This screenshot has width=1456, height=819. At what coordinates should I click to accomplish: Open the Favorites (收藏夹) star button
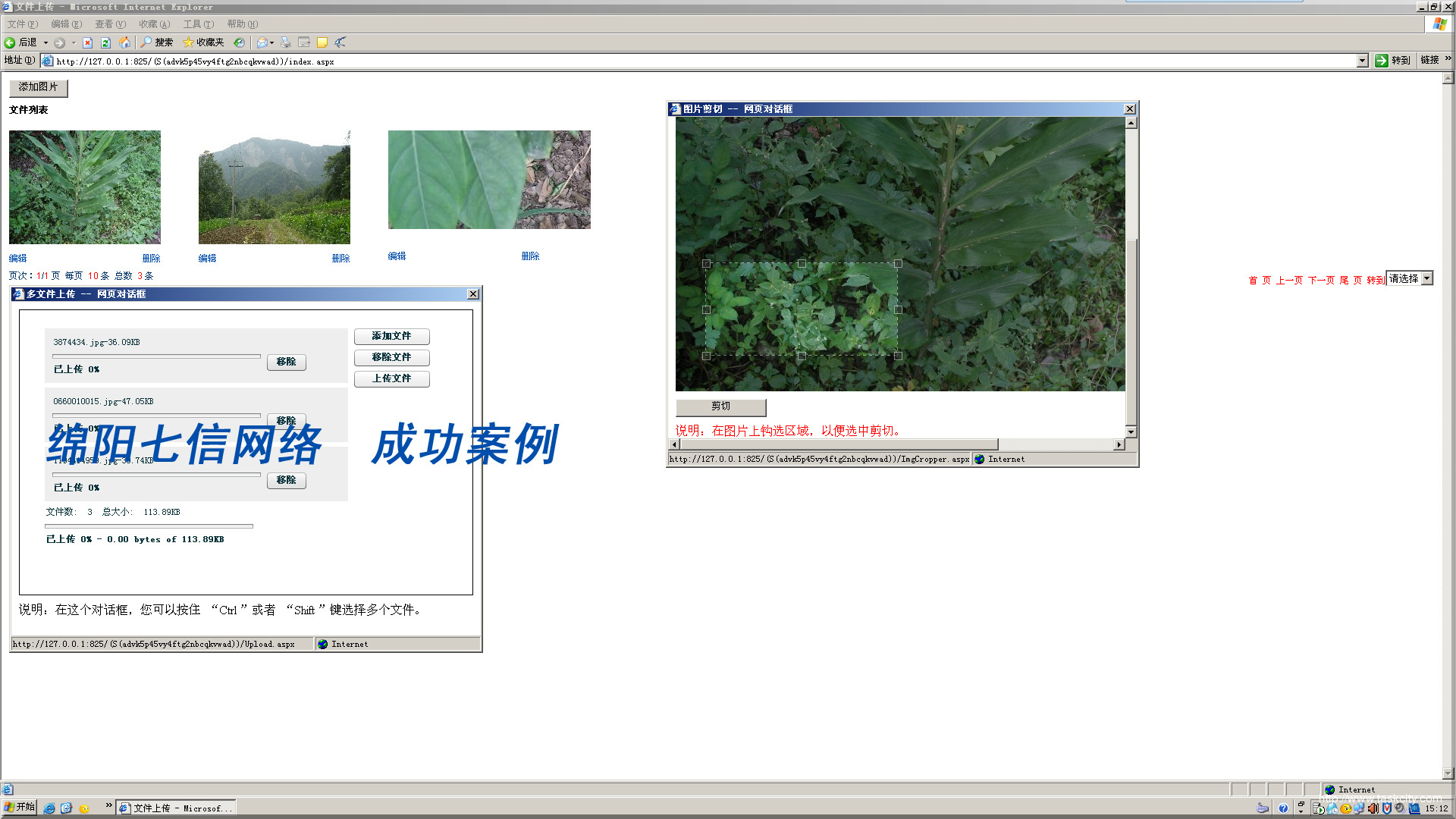tap(203, 42)
